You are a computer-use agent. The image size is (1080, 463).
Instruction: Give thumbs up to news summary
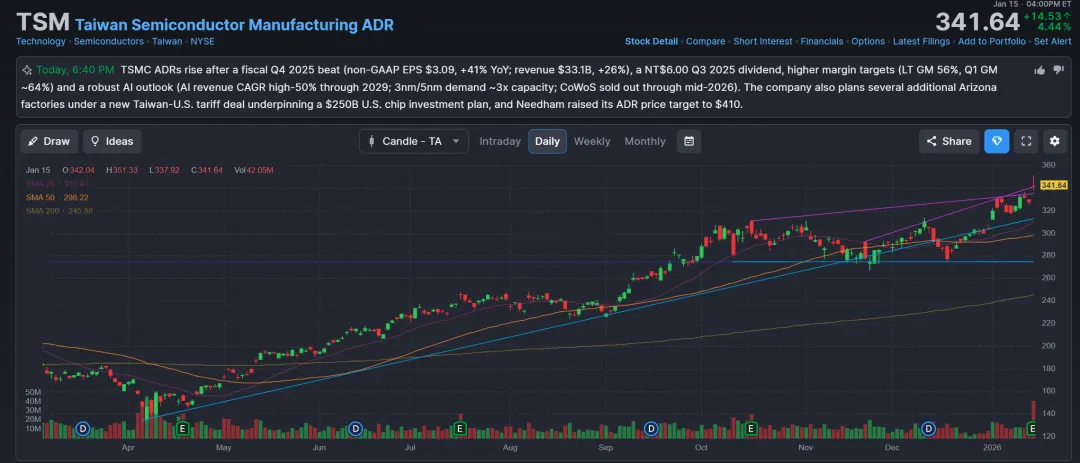point(1040,70)
